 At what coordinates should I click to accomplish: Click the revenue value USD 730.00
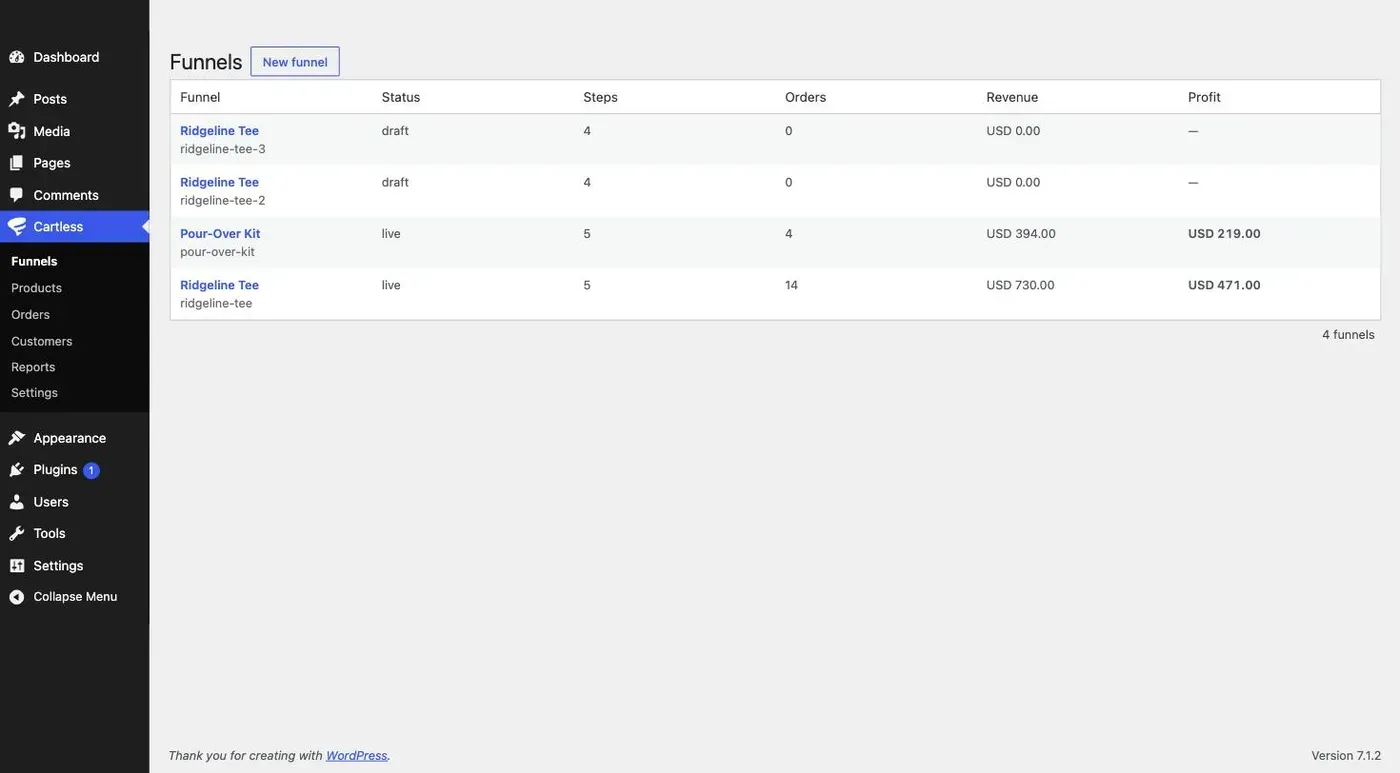pyautogui.click(x=1021, y=285)
